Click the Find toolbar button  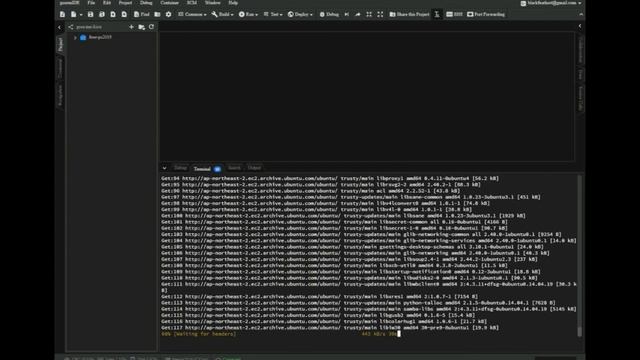coord(142,14)
